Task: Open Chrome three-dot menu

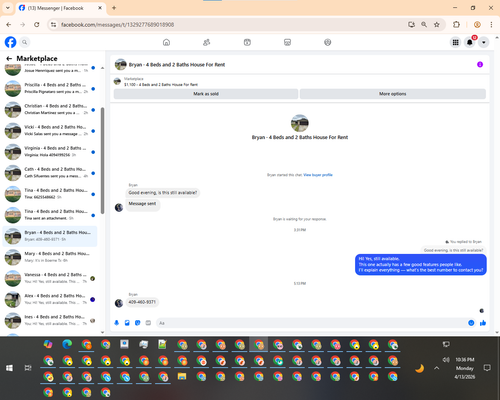Action: [491, 24]
